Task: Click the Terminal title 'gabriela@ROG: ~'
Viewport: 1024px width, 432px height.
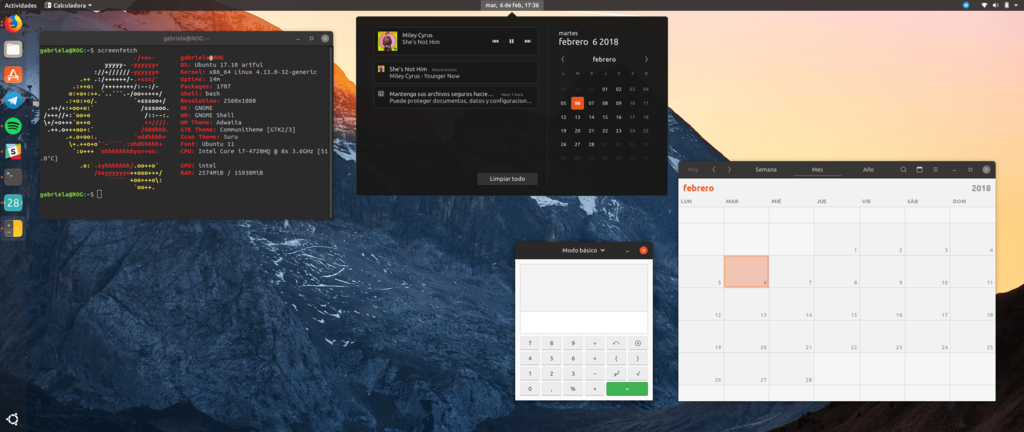Action: 186,39
